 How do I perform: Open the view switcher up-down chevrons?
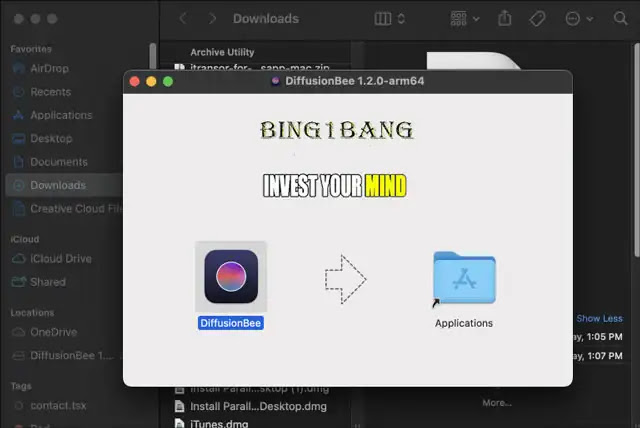[x=401, y=18]
